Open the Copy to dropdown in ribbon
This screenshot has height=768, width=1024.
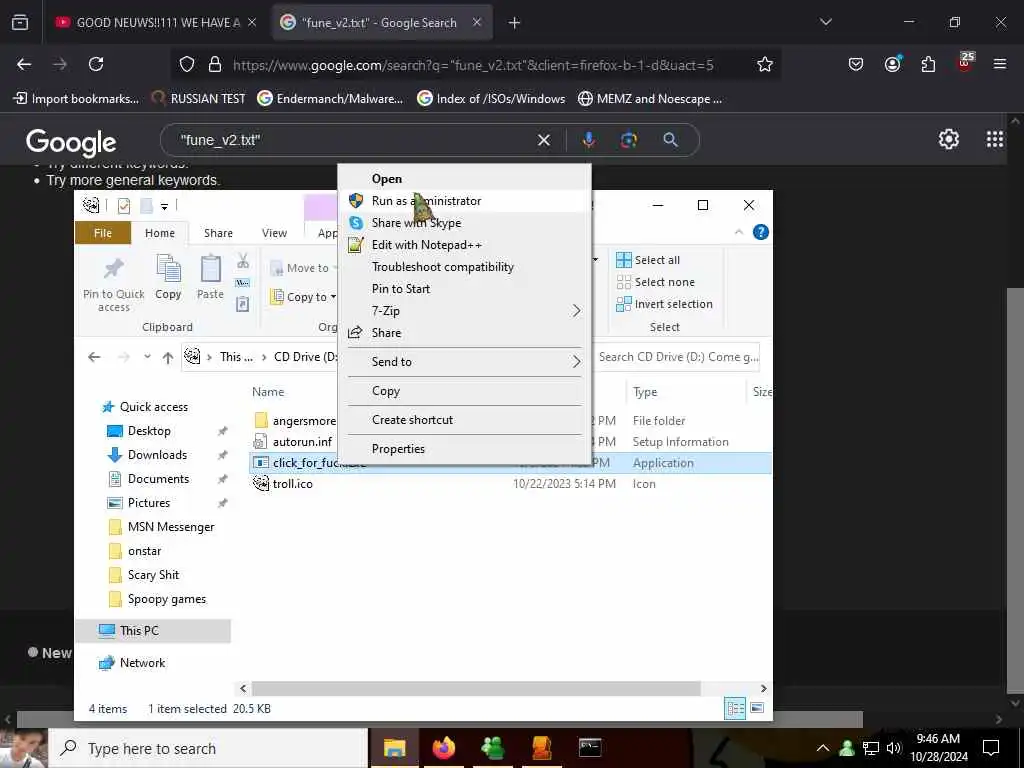click(x=304, y=297)
